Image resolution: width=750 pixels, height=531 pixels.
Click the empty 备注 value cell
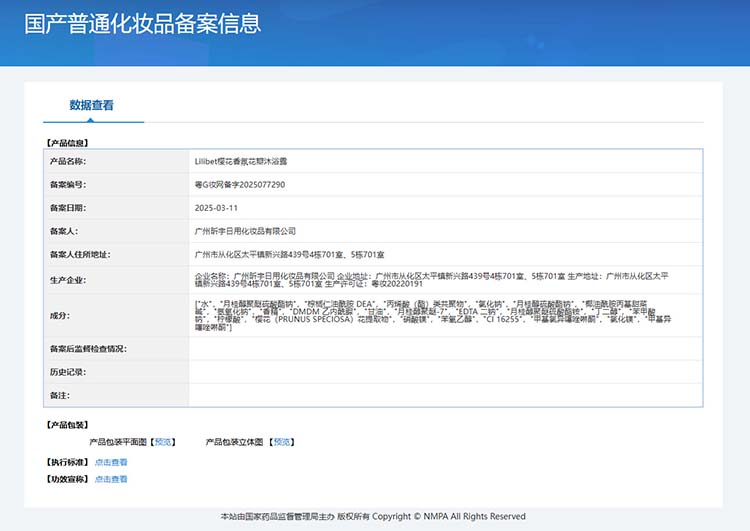(445, 395)
